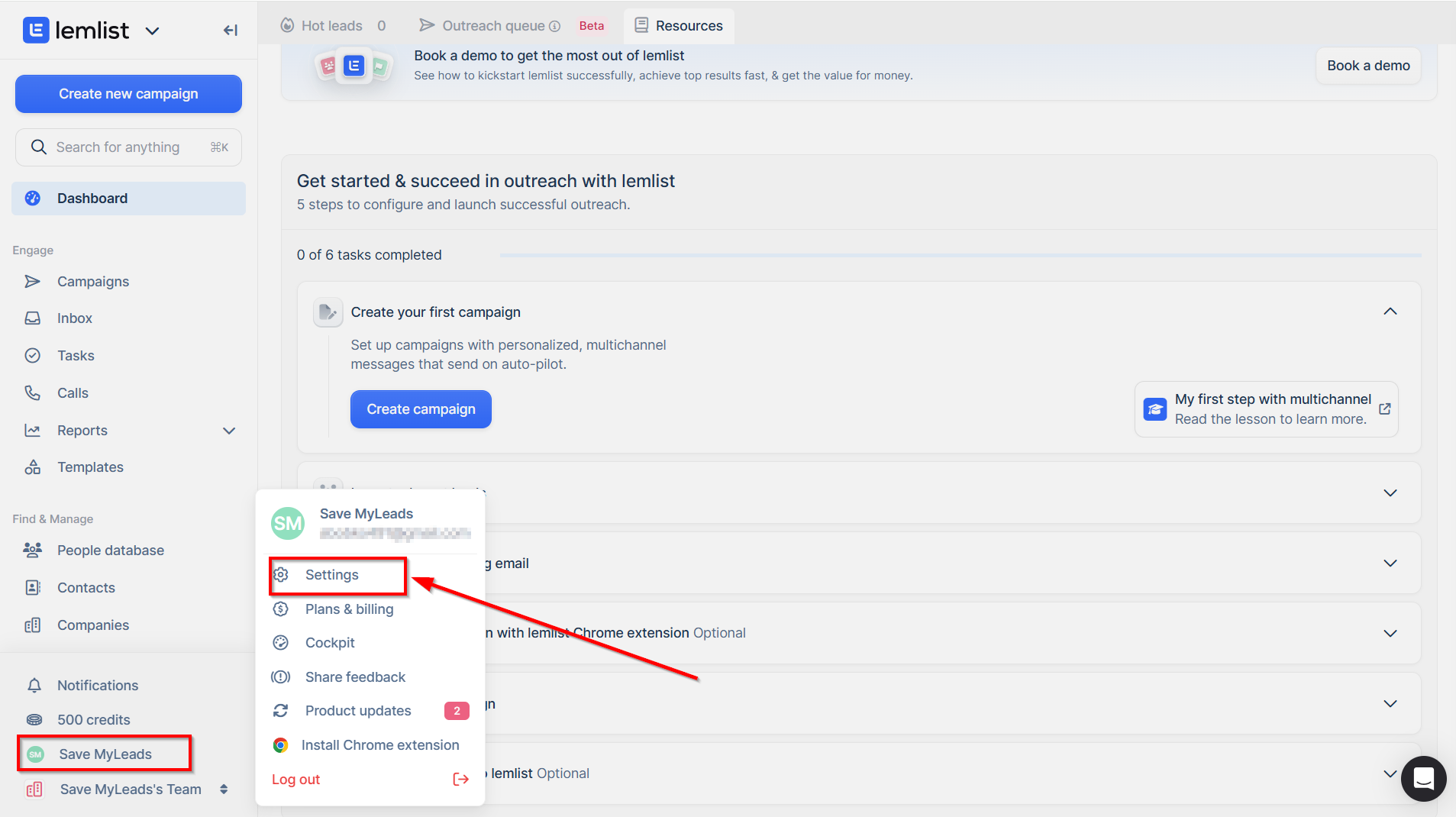Open the external link icon on lesson card
This screenshot has width=1456, height=817.
pos(1384,409)
